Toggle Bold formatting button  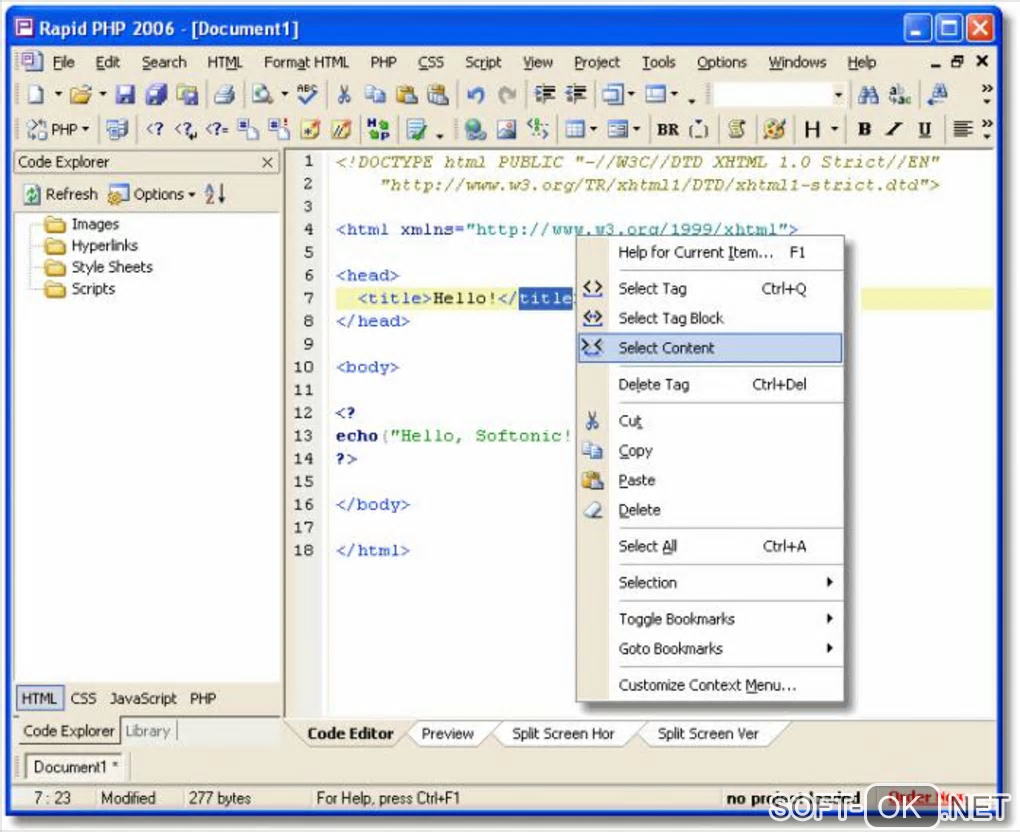(864, 129)
